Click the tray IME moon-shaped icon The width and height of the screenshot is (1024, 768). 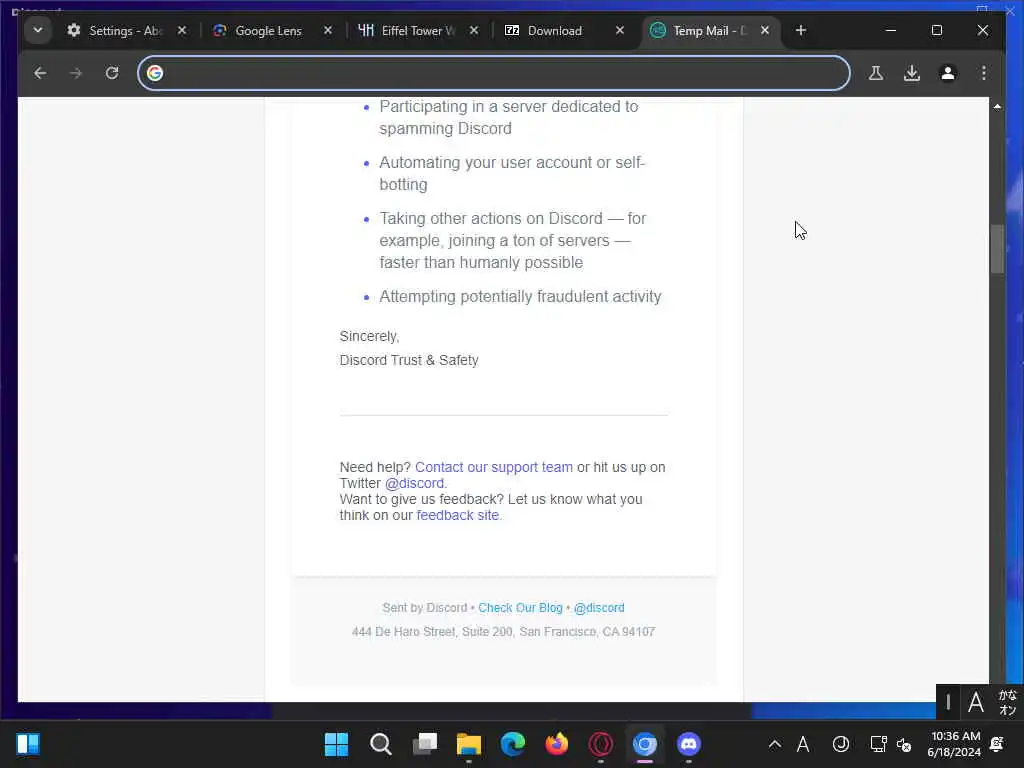click(840, 744)
